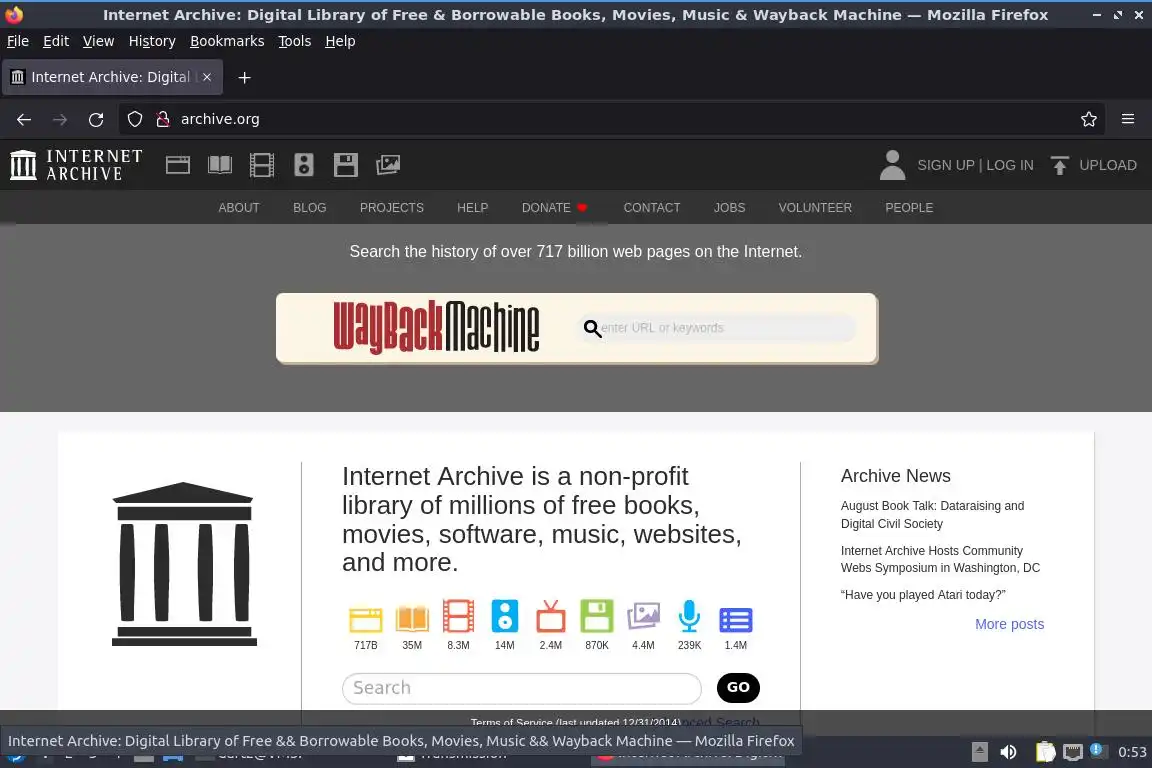Open the PROJECTS link
Viewport: 1152px width, 768px height.
point(392,208)
